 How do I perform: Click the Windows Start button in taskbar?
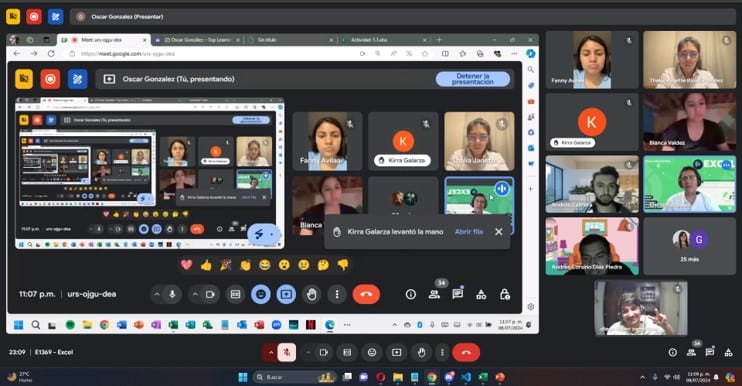point(243,377)
